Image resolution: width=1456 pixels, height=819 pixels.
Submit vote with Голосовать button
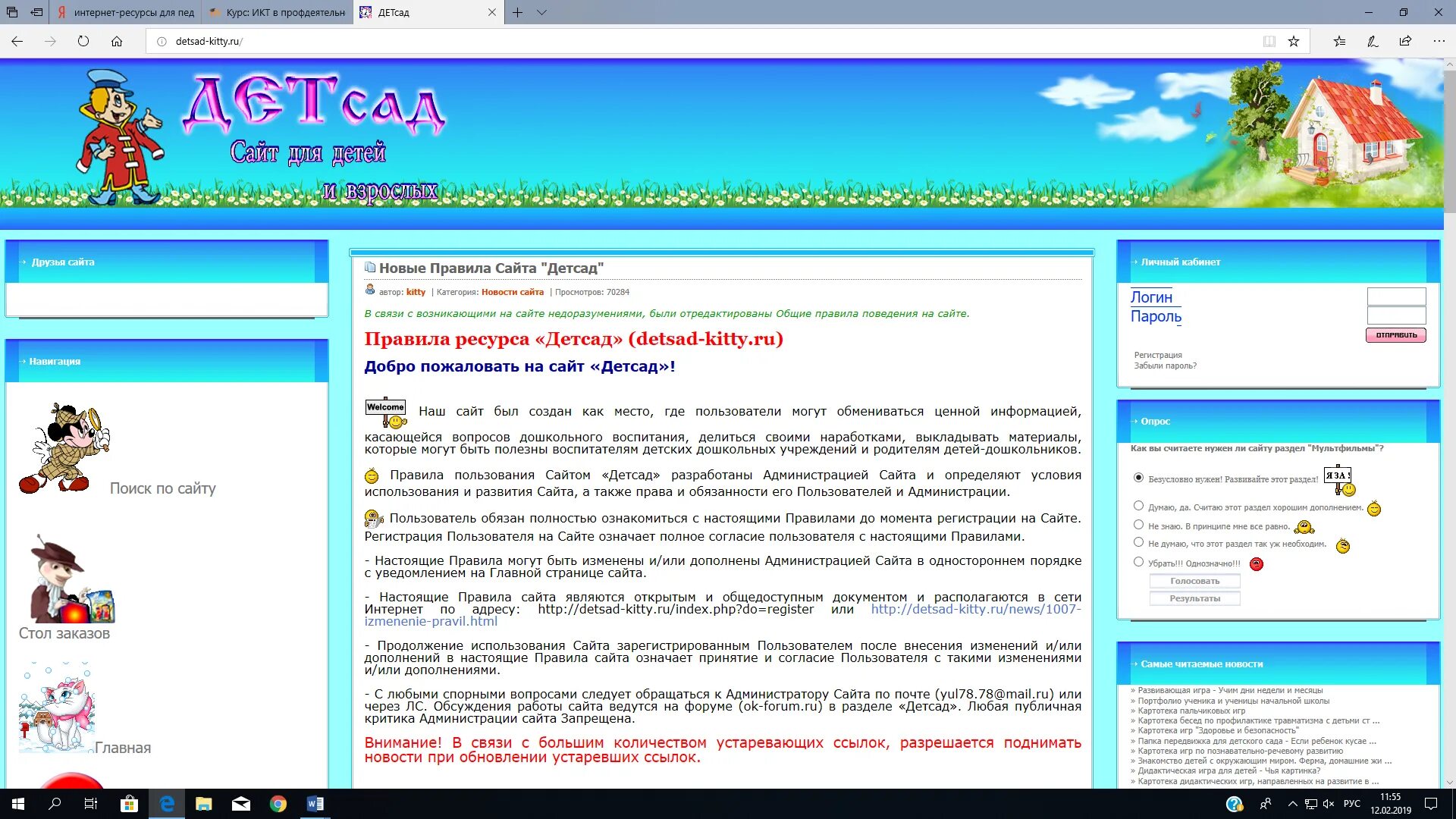(x=1194, y=581)
